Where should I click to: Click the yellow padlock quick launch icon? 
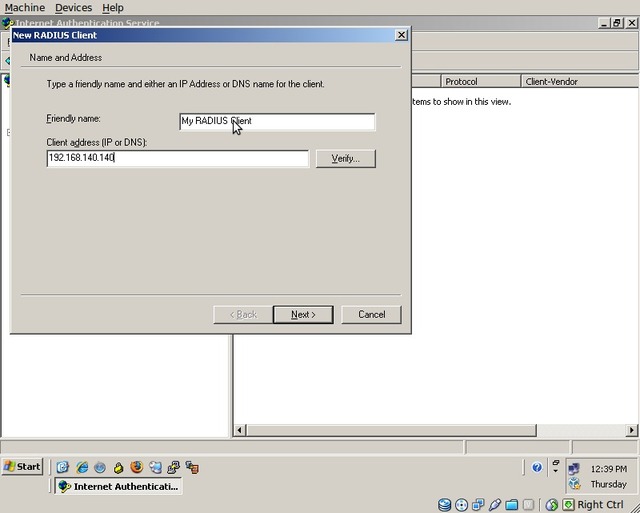(x=118, y=467)
